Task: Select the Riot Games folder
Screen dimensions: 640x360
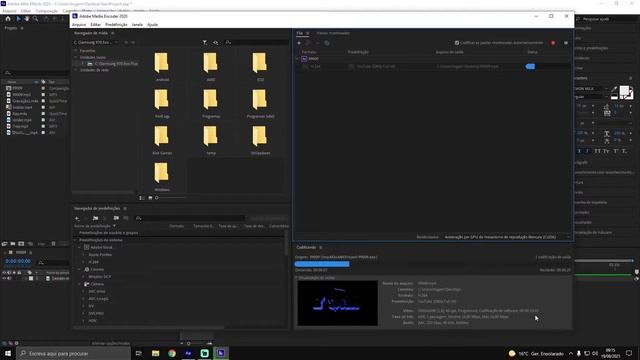Action: click(162, 137)
